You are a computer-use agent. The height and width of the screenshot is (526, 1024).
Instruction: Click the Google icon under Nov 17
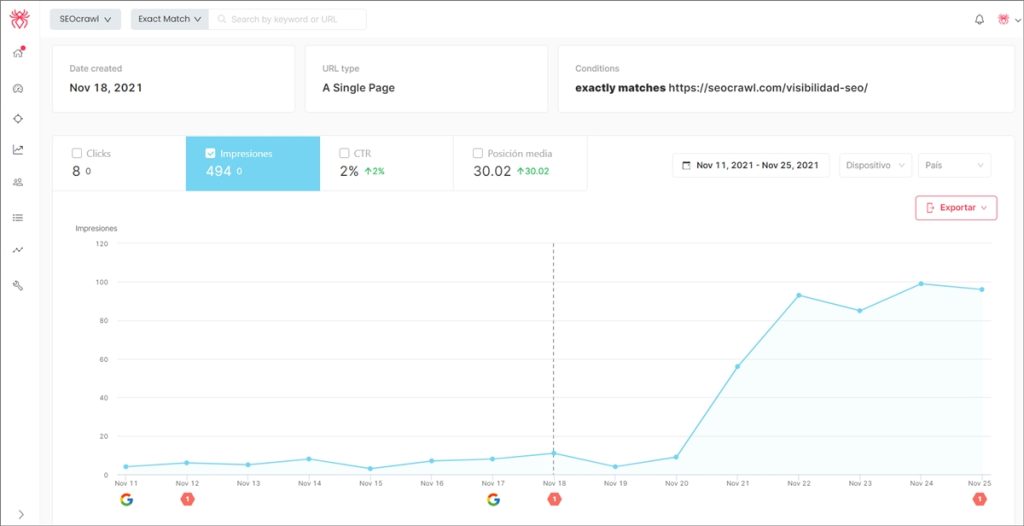(493, 499)
